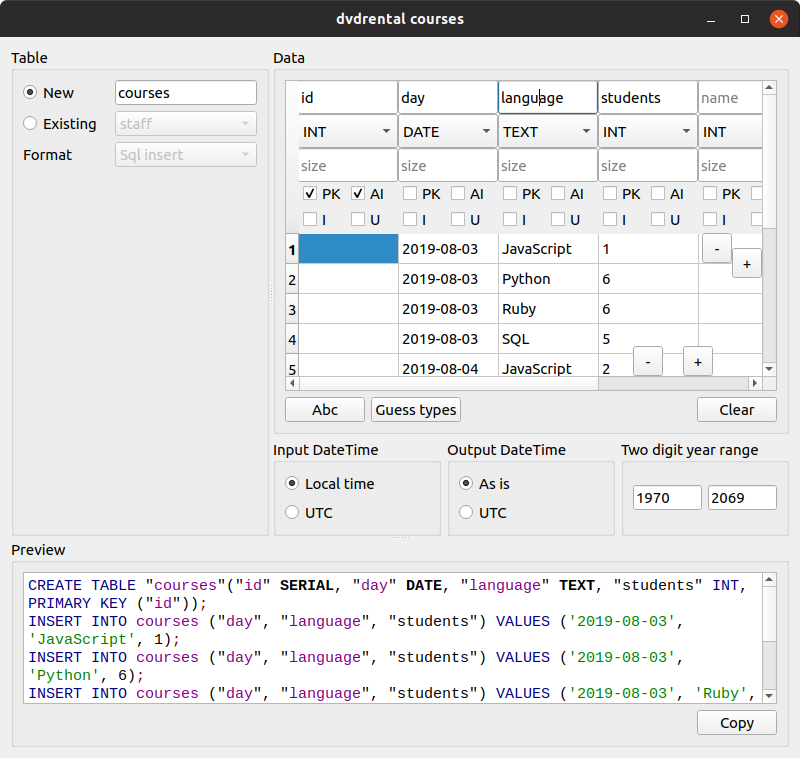Edit the 1970 two digit year field
Viewport: 800px width, 758px height.
(x=666, y=497)
